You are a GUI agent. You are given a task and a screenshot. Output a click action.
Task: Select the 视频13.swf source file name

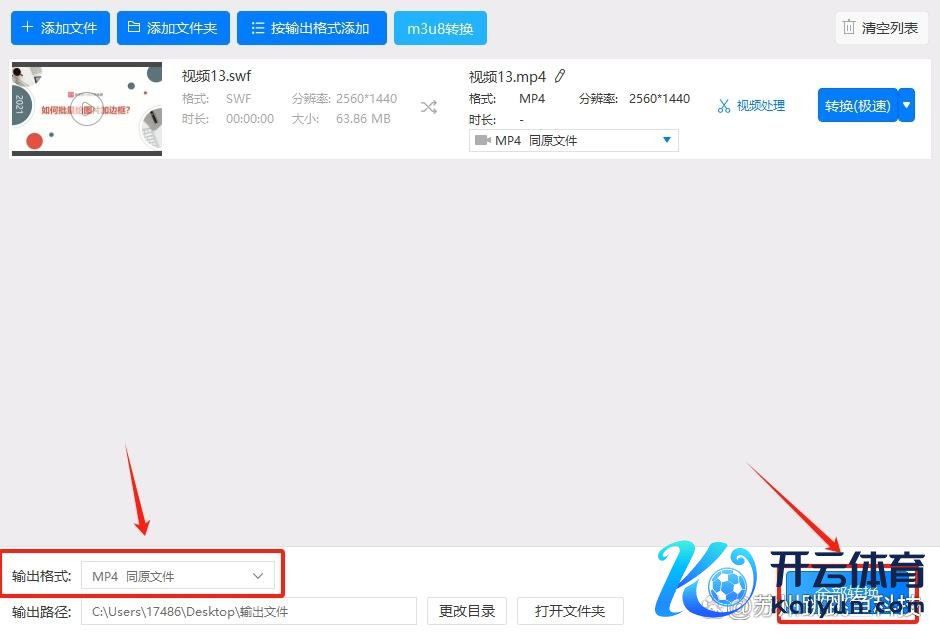tap(216, 76)
